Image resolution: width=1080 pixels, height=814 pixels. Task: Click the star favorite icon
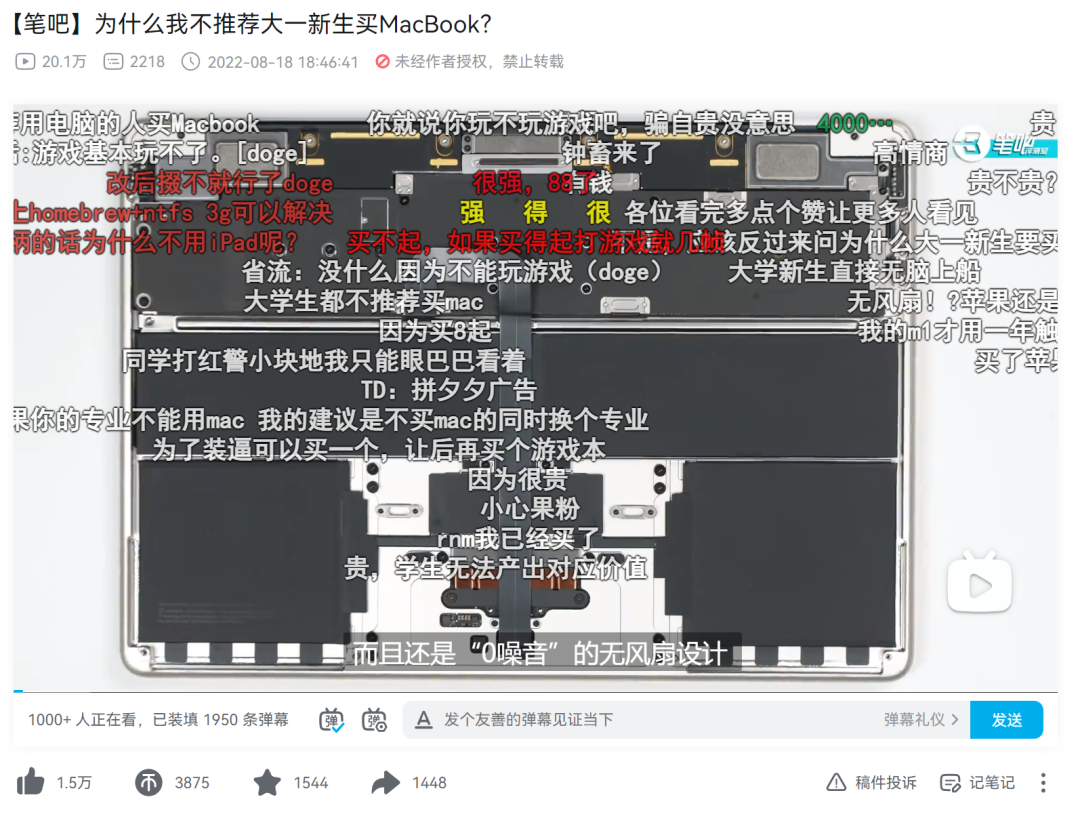(267, 782)
